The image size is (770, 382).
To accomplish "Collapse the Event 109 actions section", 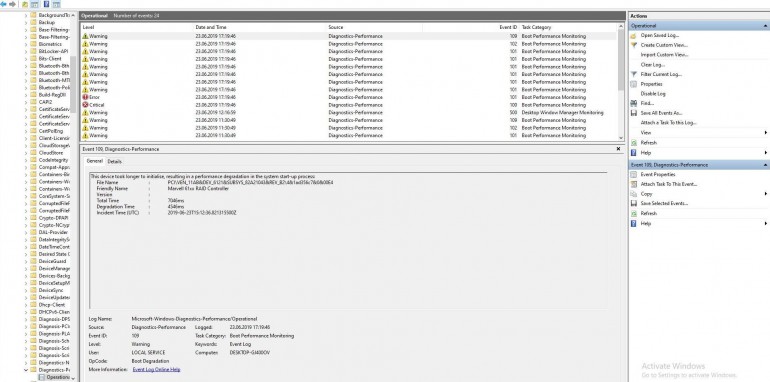I will click(x=766, y=165).
